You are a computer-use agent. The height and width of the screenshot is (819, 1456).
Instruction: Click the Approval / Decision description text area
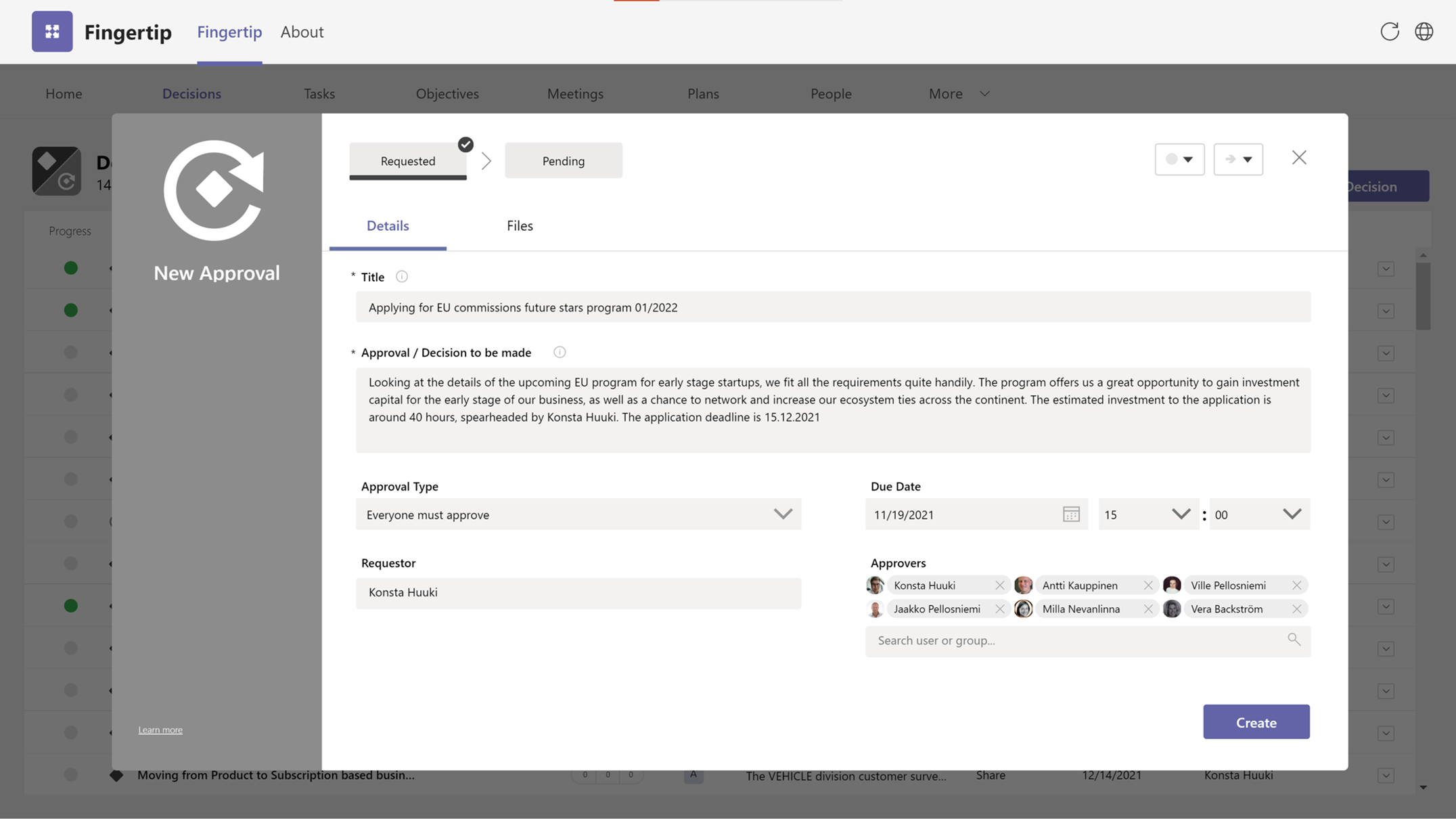[x=833, y=409]
